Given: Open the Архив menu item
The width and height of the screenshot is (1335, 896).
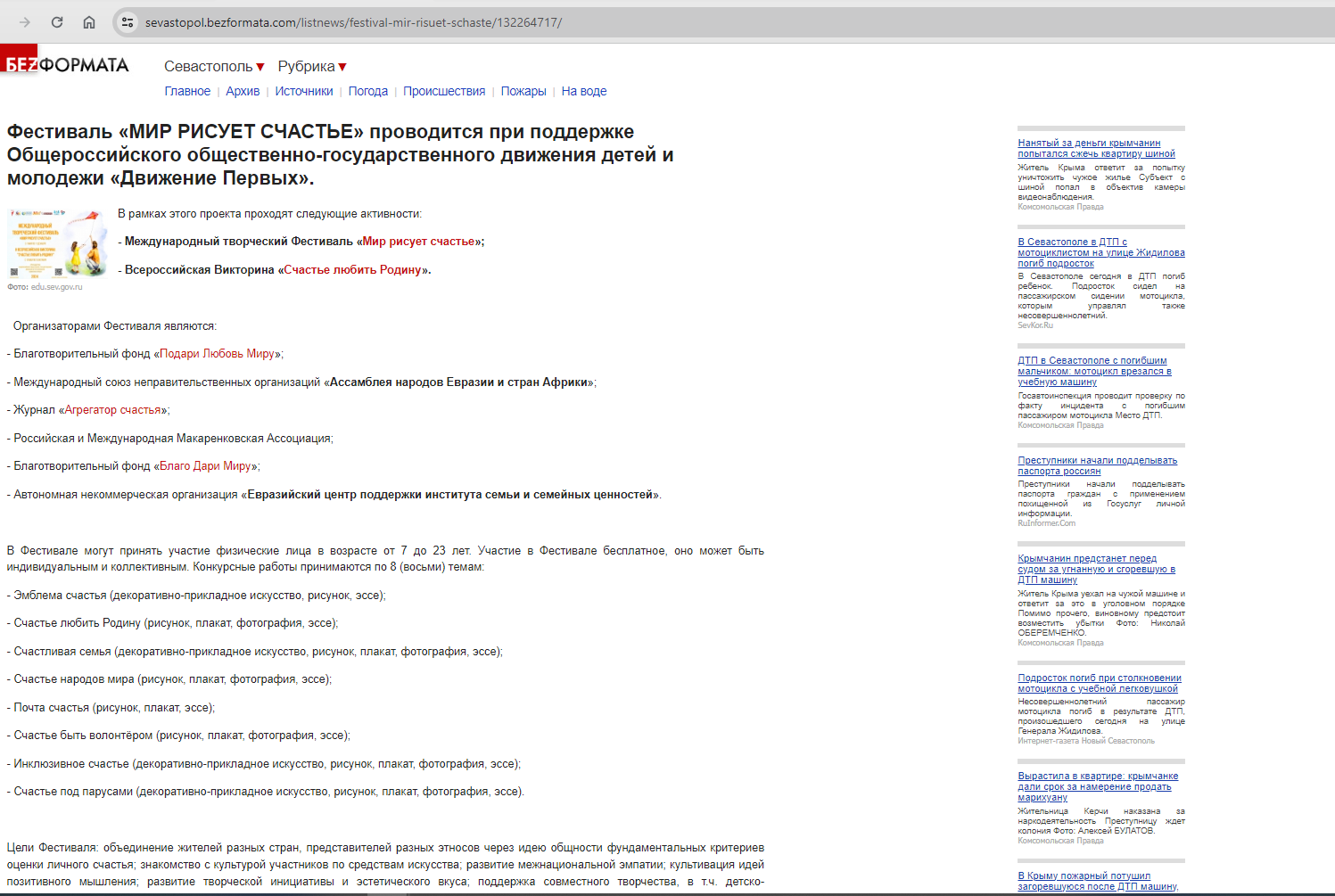Looking at the screenshot, I should pos(243,91).
